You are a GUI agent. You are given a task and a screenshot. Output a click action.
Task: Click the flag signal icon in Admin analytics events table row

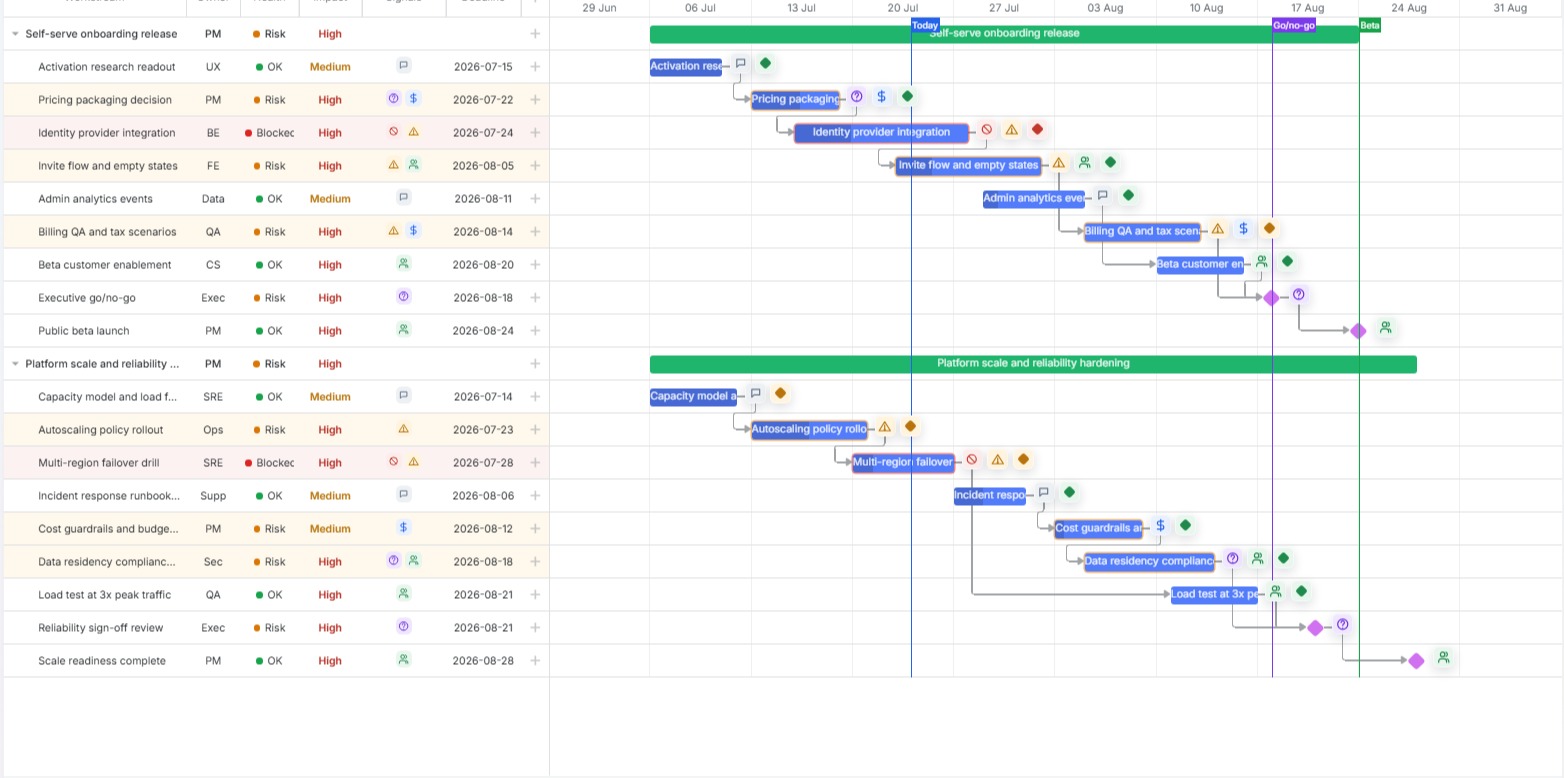click(x=404, y=198)
